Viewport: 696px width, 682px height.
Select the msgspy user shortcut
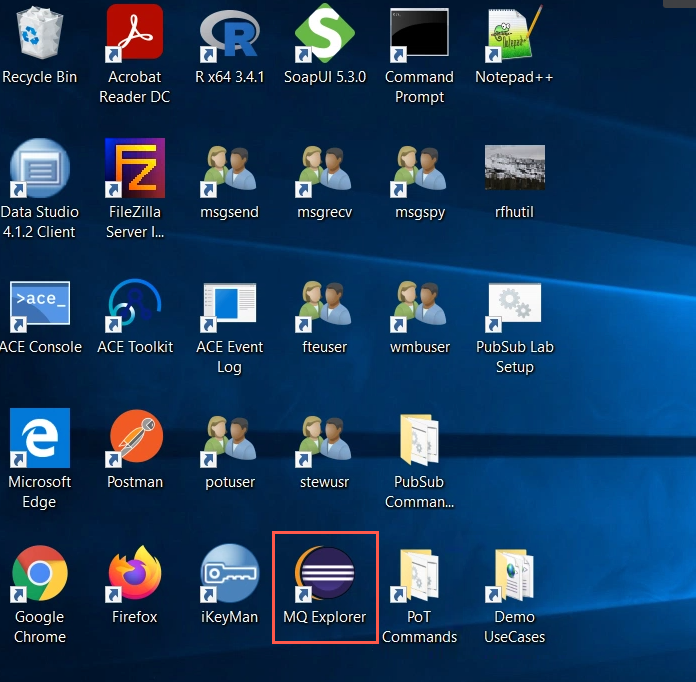[419, 170]
